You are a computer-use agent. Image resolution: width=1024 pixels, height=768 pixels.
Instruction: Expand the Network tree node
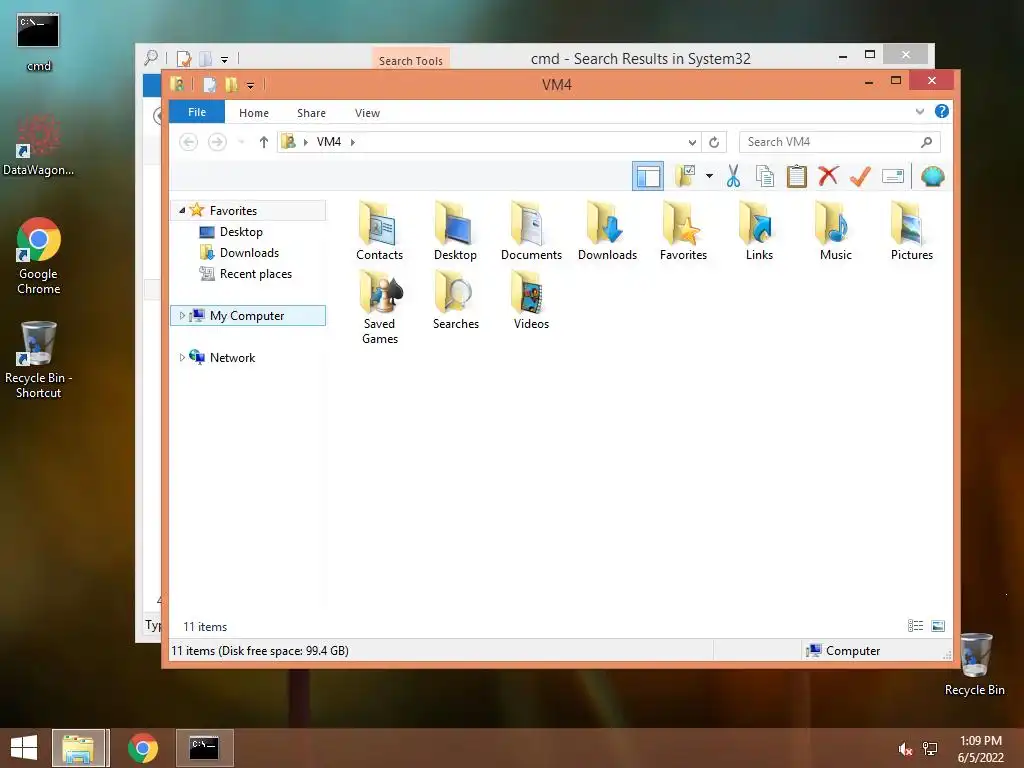pyautogui.click(x=182, y=357)
